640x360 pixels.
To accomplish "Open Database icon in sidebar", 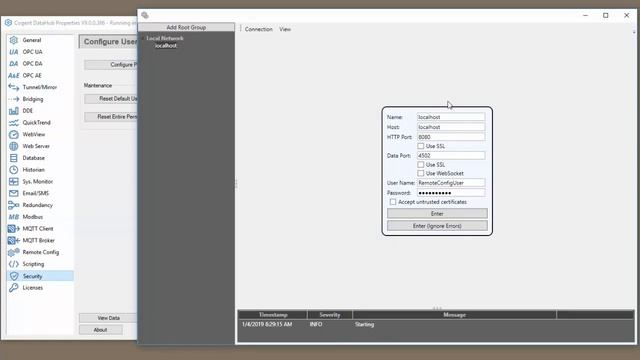I will click(13, 158).
